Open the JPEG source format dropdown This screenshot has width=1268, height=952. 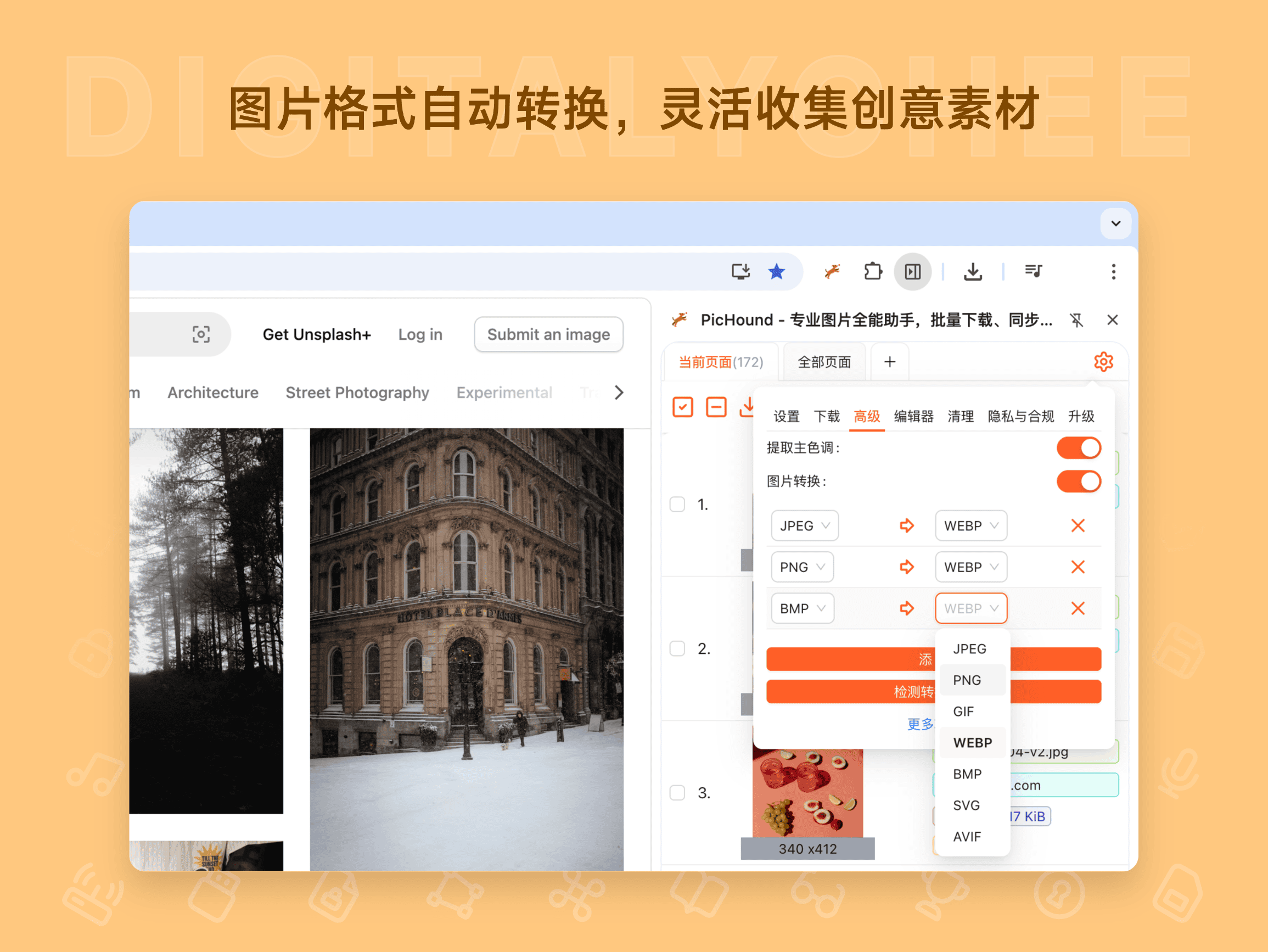[x=804, y=525]
